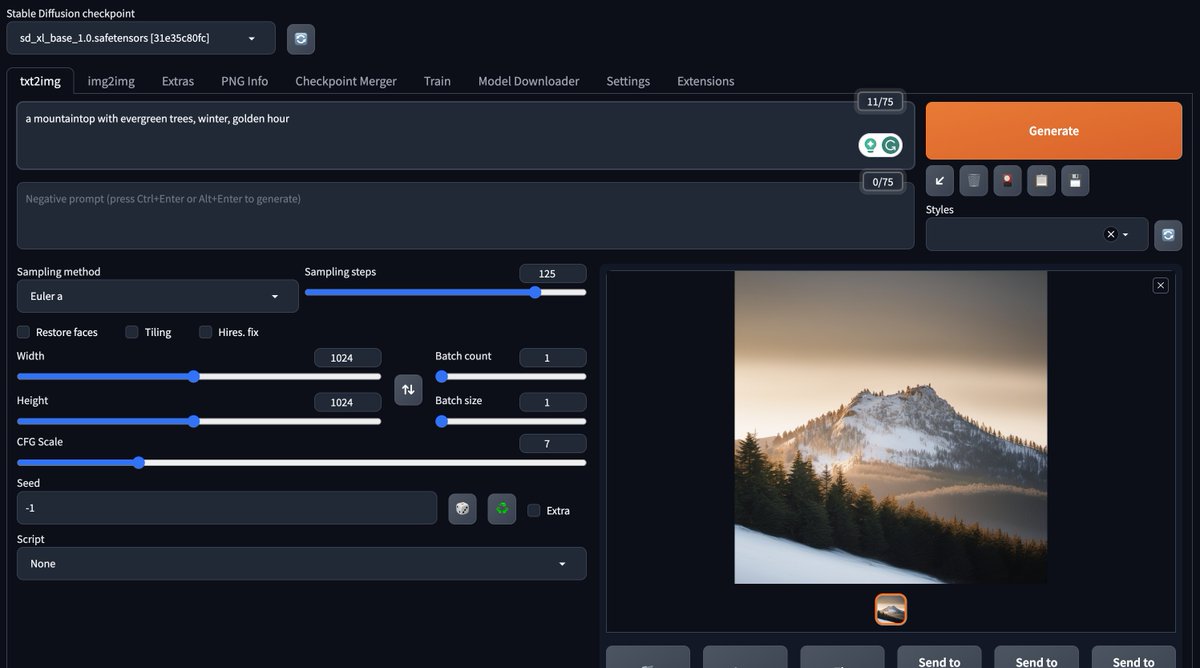The height and width of the screenshot is (668, 1200).
Task: Save the current prompt as a style
Action: (1075, 180)
